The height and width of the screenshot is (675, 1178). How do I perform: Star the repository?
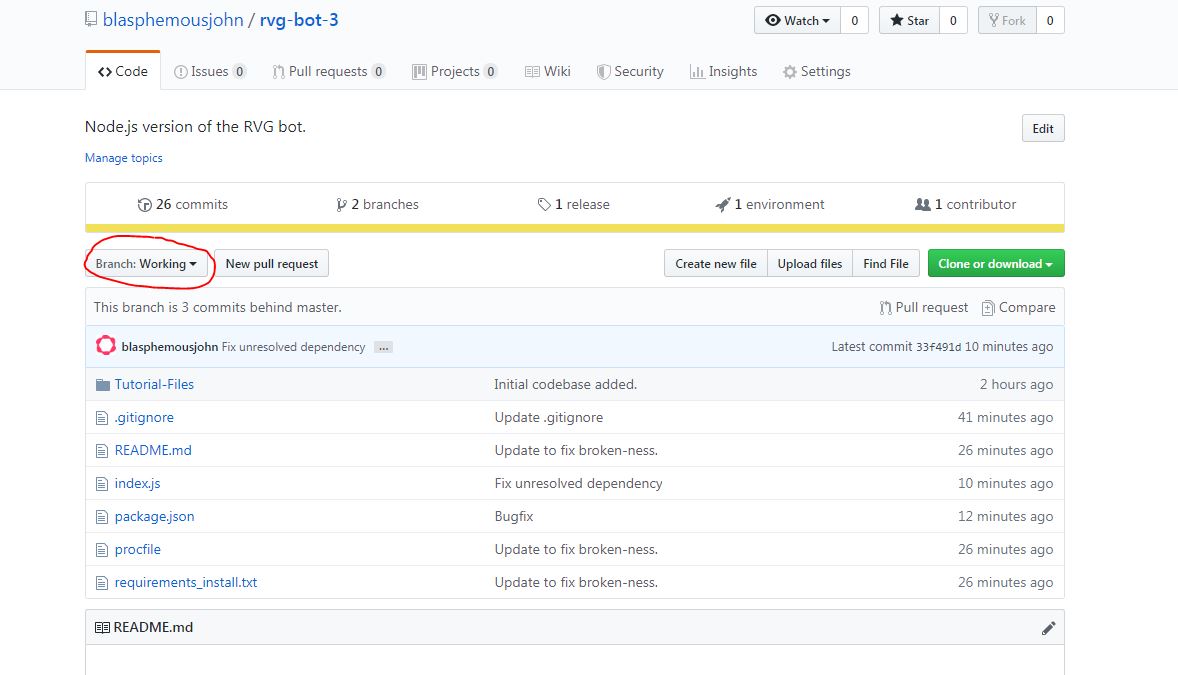pyautogui.click(x=909, y=20)
